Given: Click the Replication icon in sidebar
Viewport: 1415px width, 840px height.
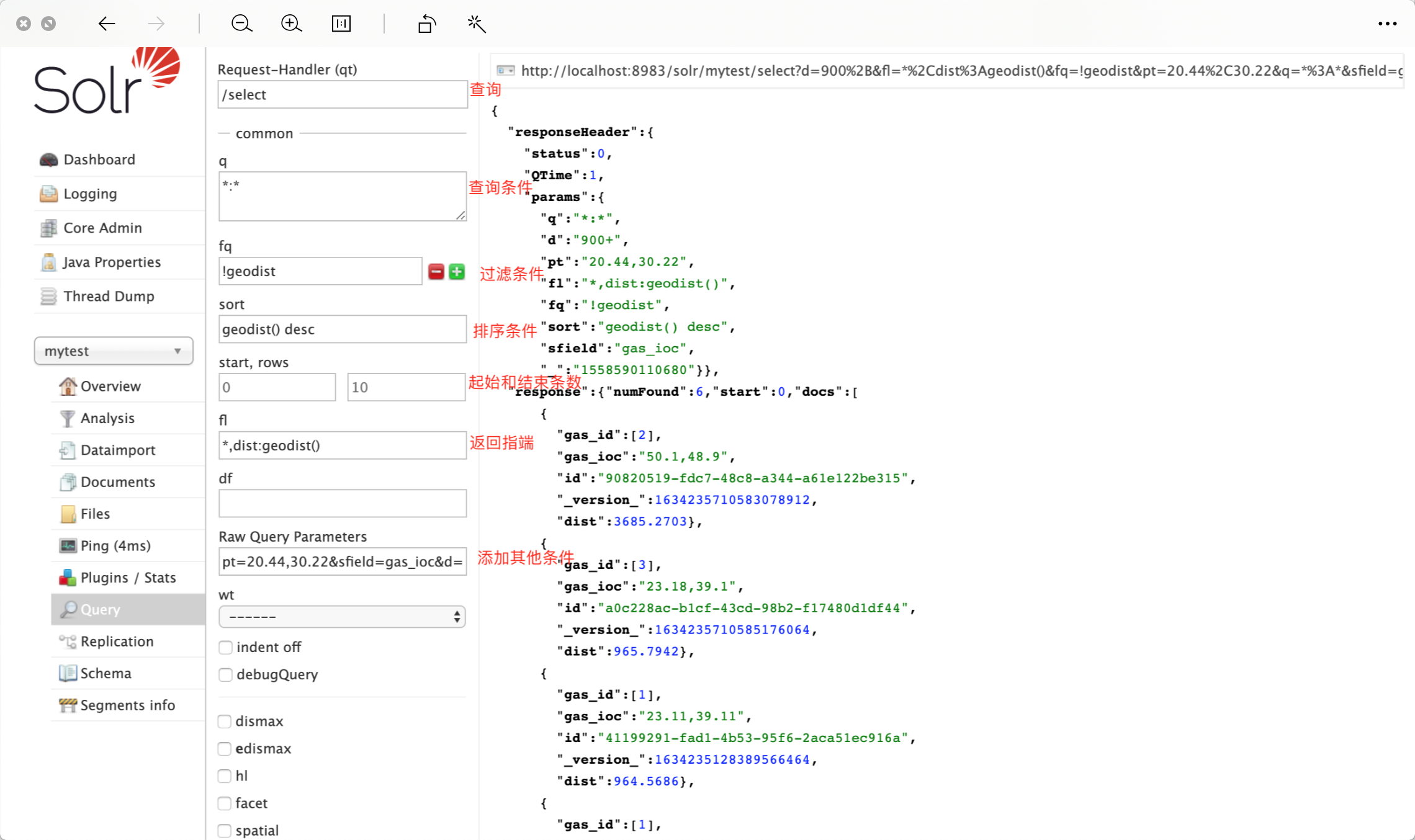Looking at the screenshot, I should [68, 641].
